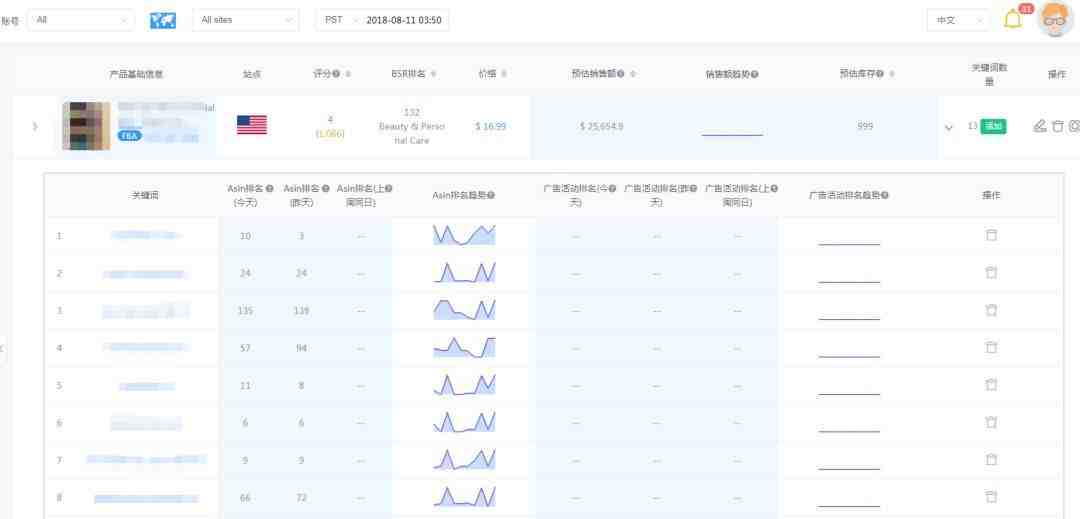Collapse keyword list chevron beside count 13
Image resolution: width=1080 pixels, height=519 pixels.
tap(949, 127)
